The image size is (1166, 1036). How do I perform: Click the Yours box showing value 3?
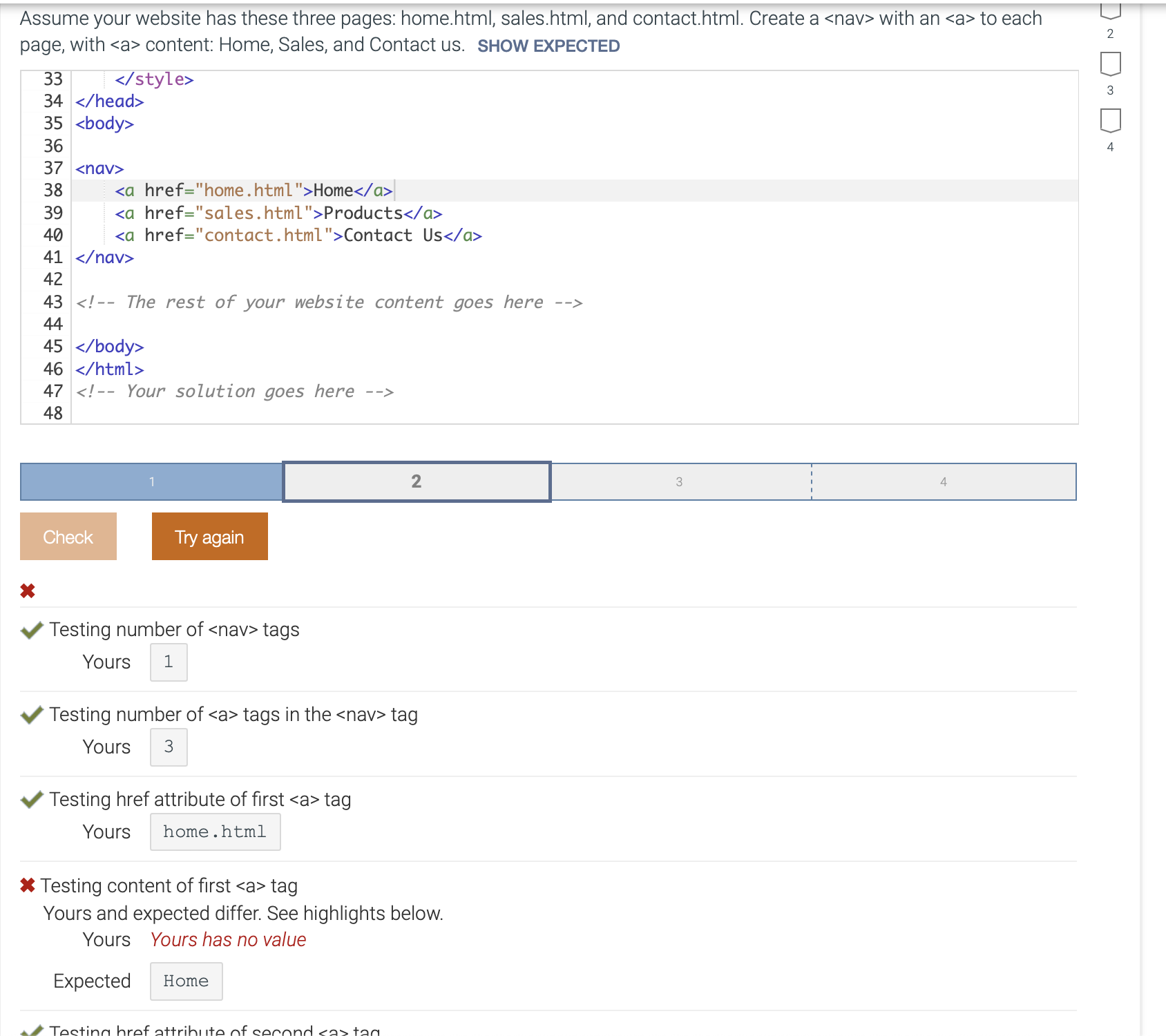pos(169,747)
